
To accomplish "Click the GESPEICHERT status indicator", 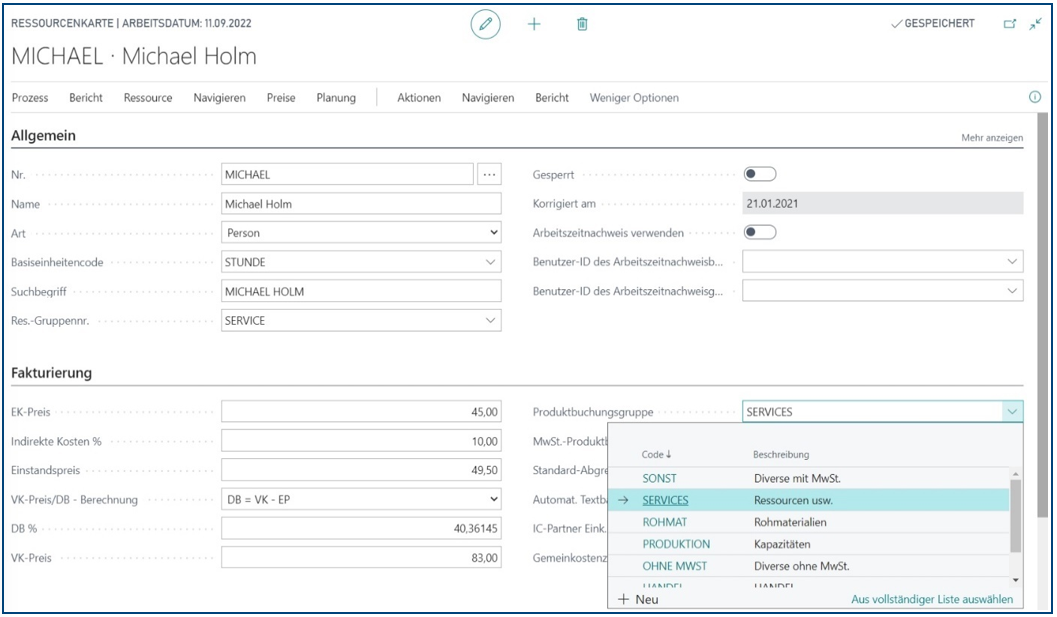I will click(x=933, y=24).
